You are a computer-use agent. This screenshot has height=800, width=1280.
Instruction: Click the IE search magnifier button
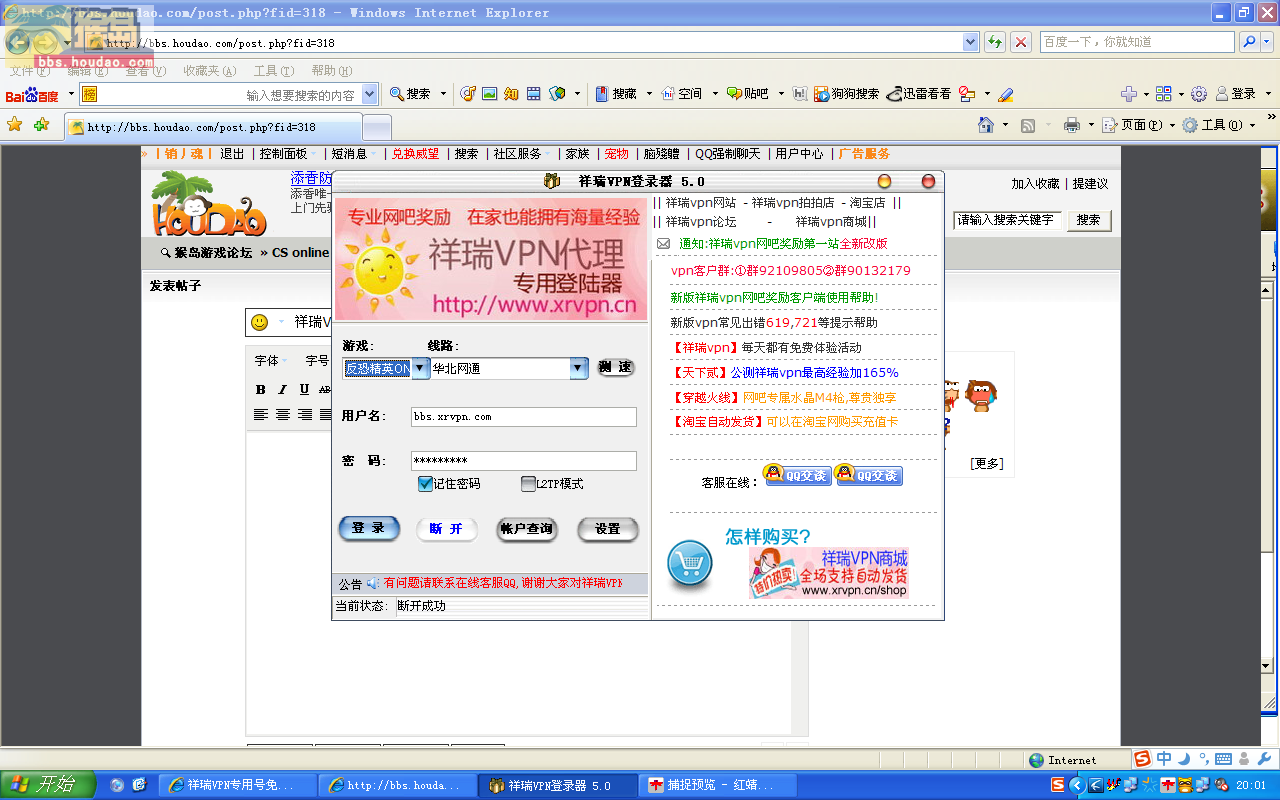[1249, 42]
